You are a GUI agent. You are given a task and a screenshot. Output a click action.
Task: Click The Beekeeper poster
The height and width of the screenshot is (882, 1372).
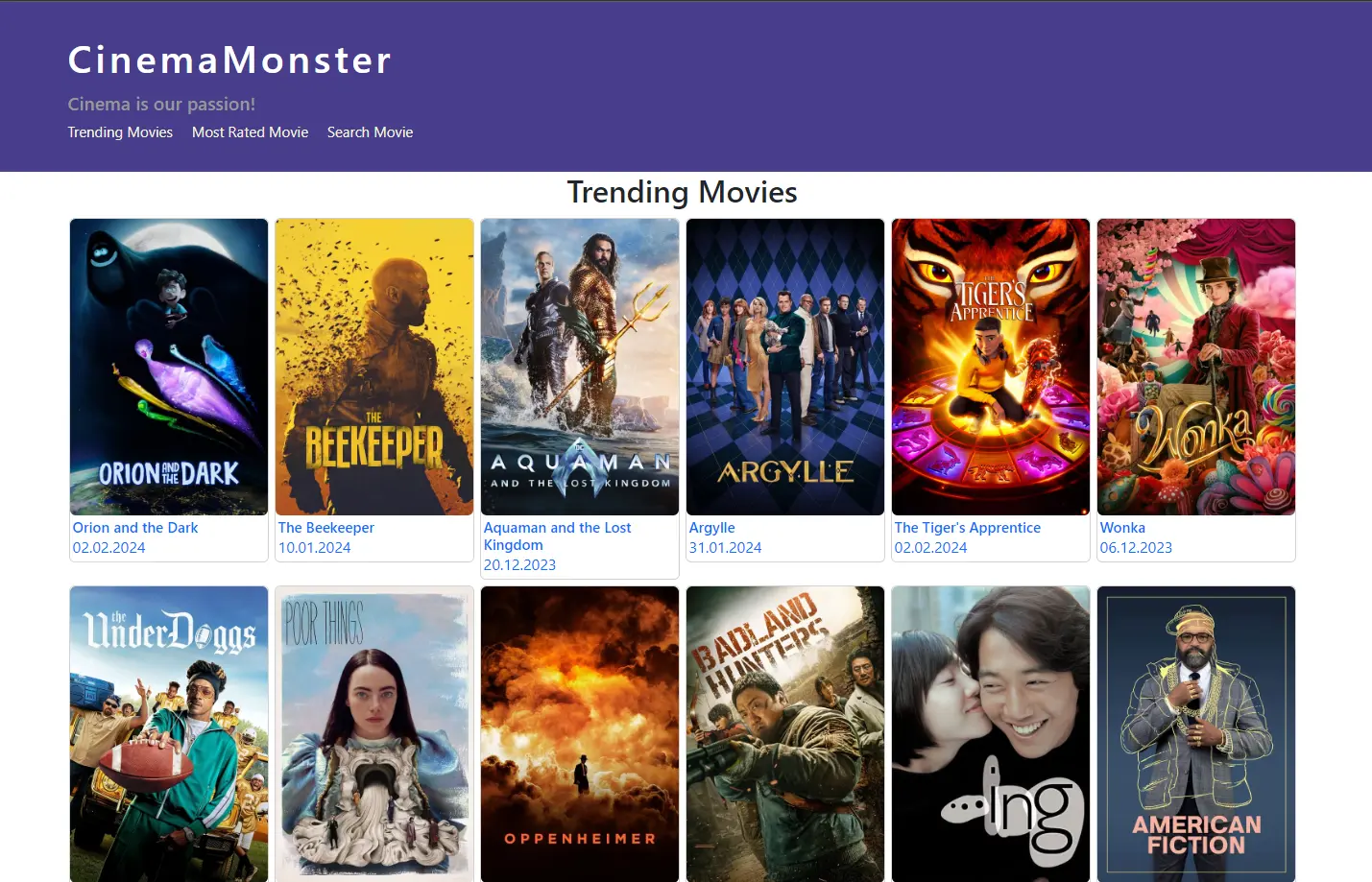[x=373, y=366]
